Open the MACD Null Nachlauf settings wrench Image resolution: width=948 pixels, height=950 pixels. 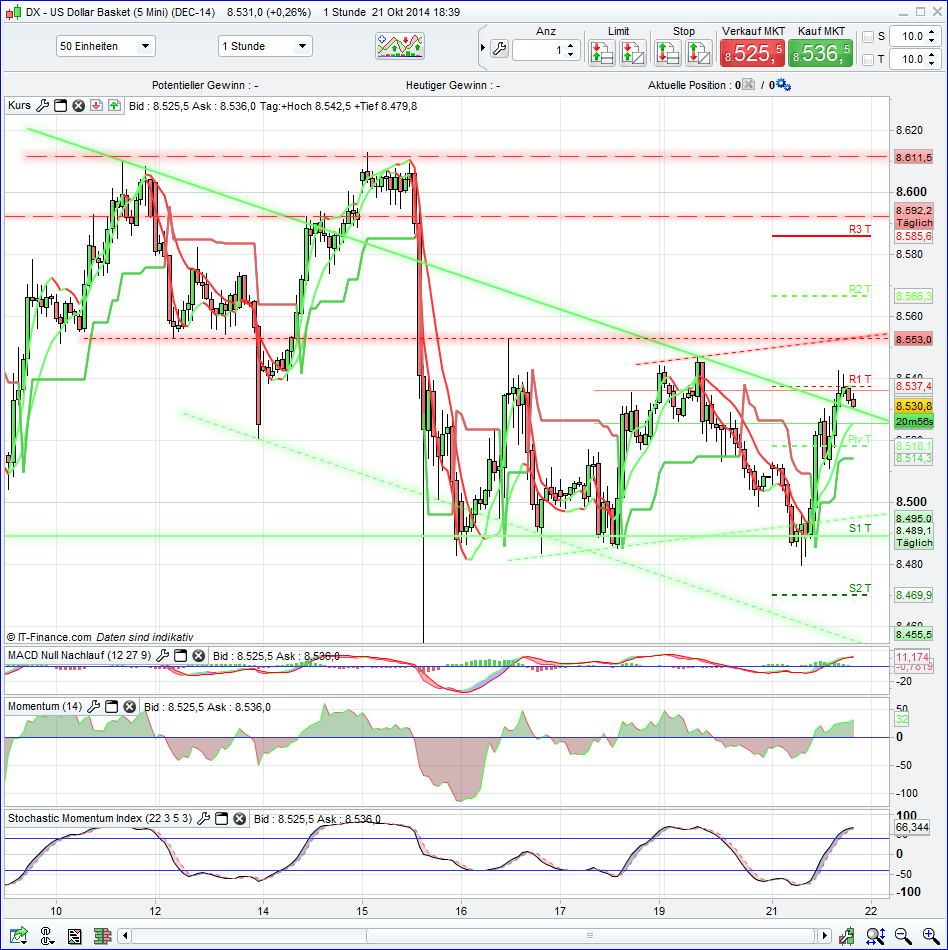[162, 655]
